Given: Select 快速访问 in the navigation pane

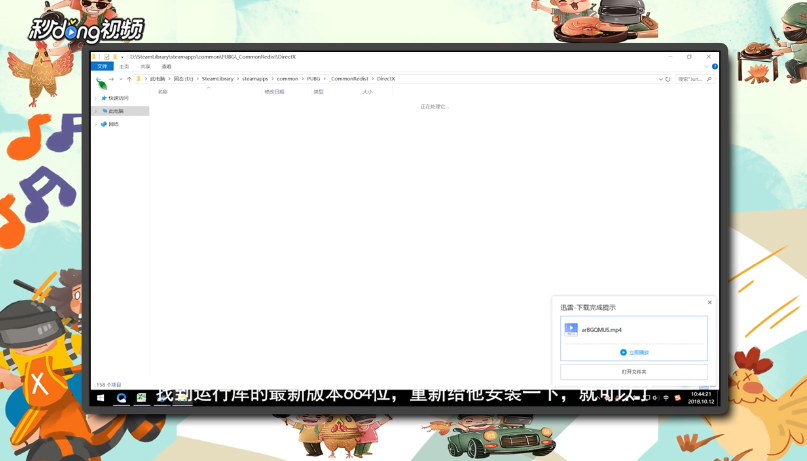Looking at the screenshot, I should point(118,98).
